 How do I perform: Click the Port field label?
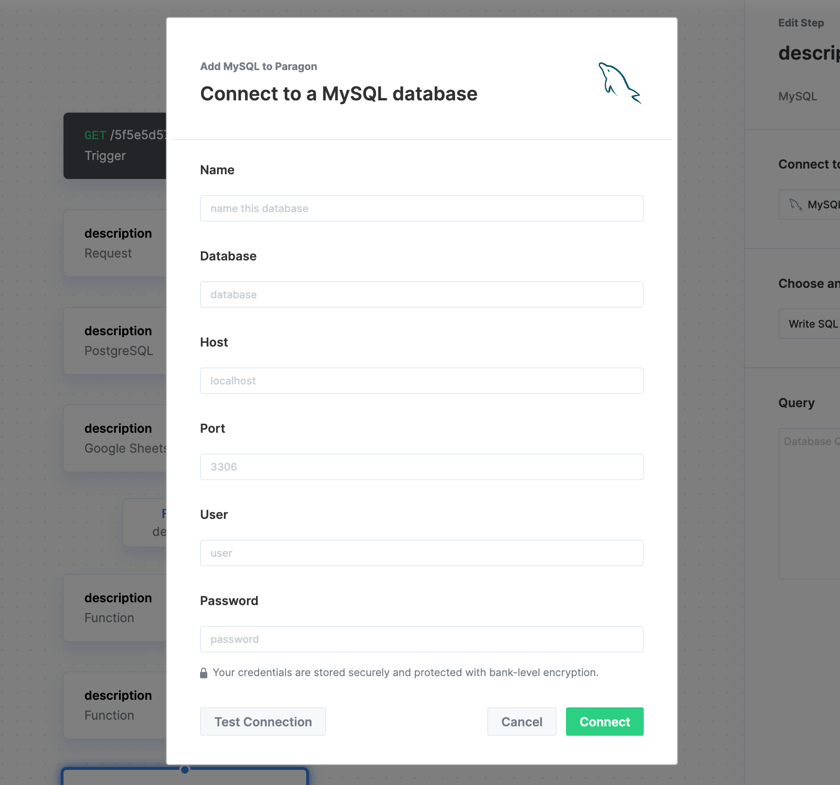click(x=213, y=429)
